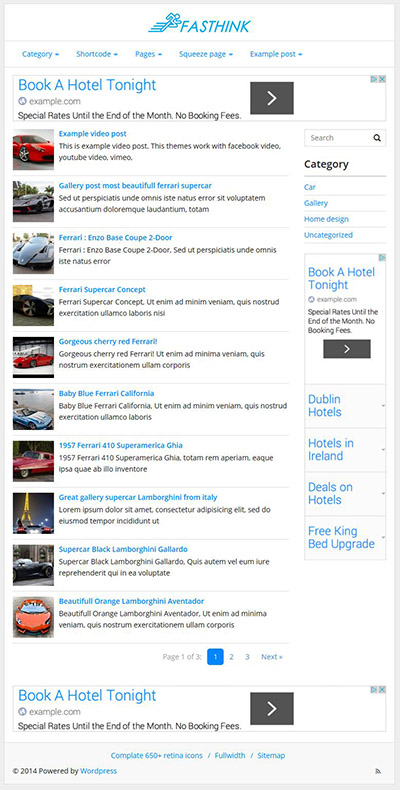Go to pagination page 2
This screenshot has width=400, height=790.
point(231,657)
